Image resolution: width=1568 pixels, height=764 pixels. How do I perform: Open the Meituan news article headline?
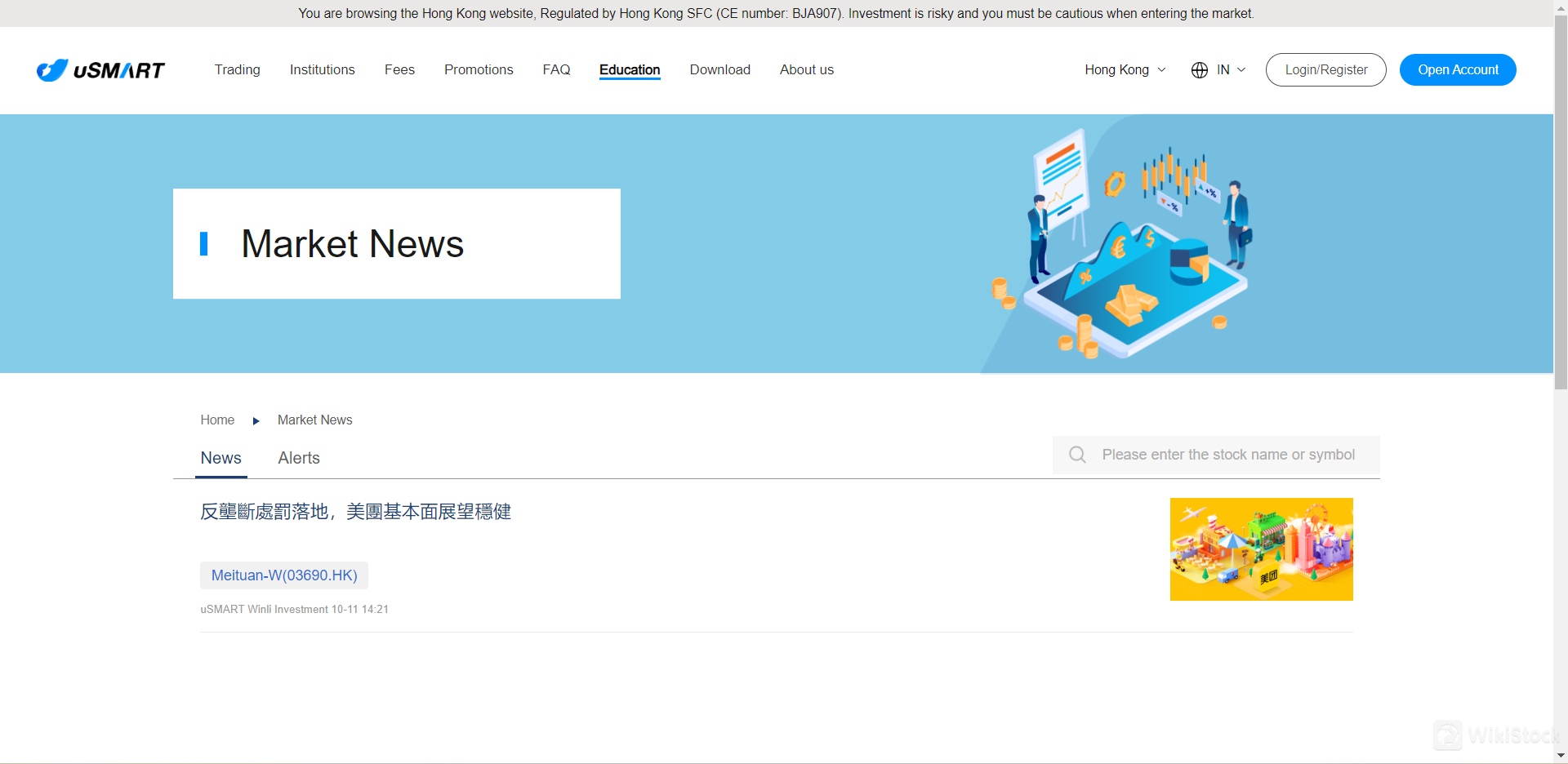[x=356, y=512]
